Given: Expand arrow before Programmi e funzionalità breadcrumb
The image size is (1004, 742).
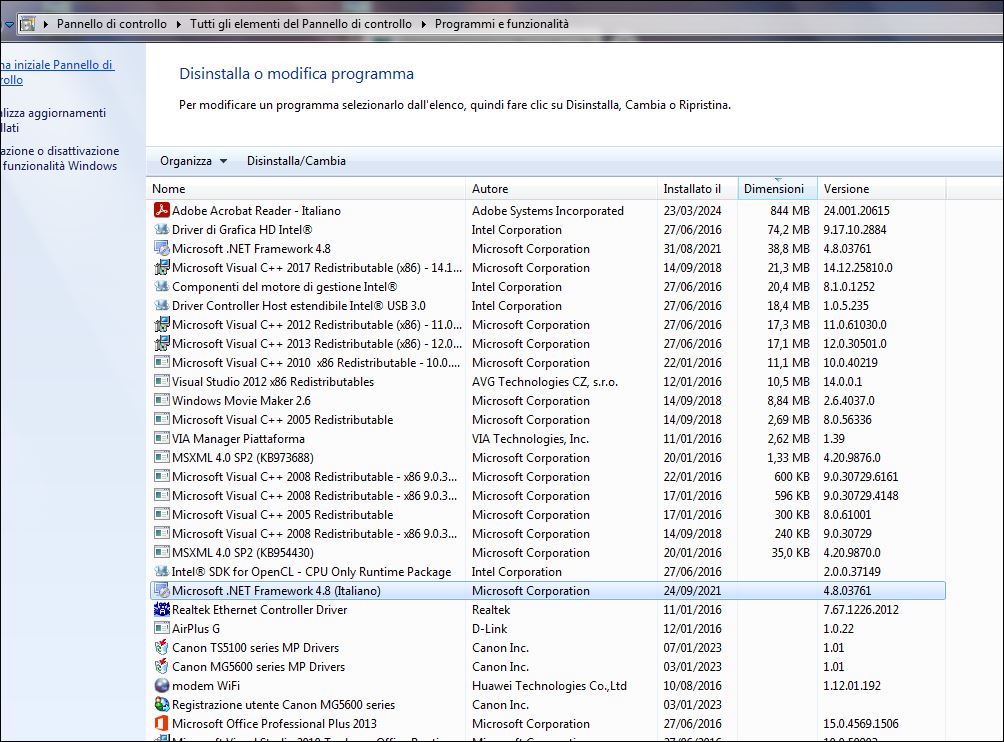Looking at the screenshot, I should (423, 24).
